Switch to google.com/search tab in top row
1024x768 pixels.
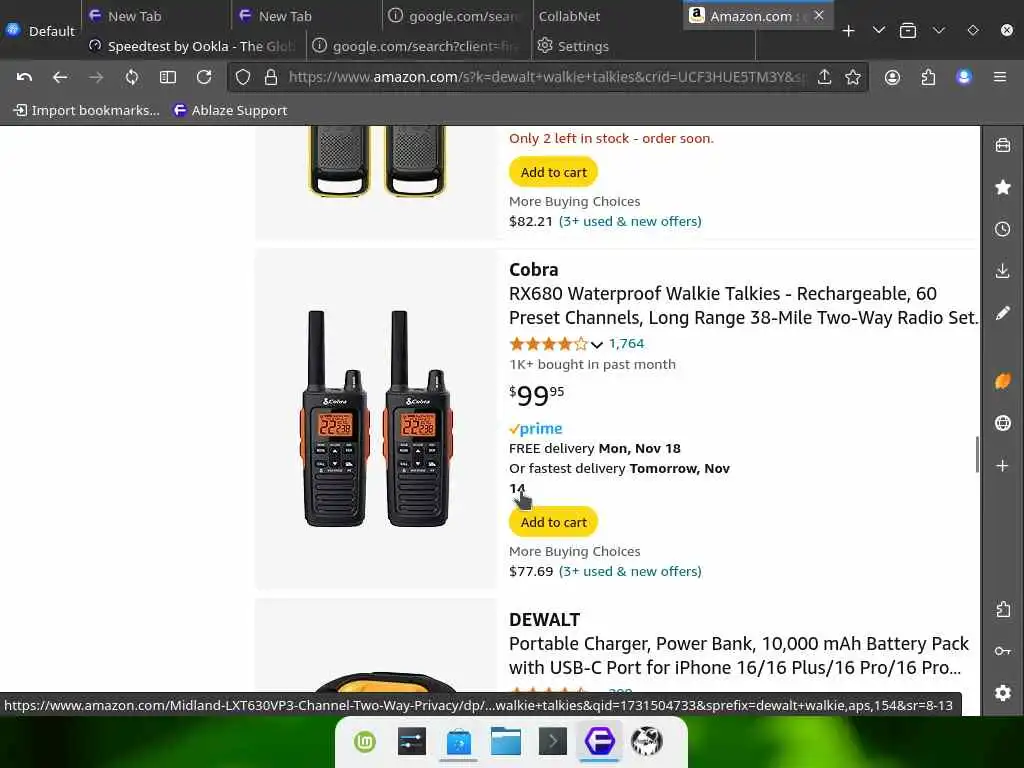tap(456, 16)
